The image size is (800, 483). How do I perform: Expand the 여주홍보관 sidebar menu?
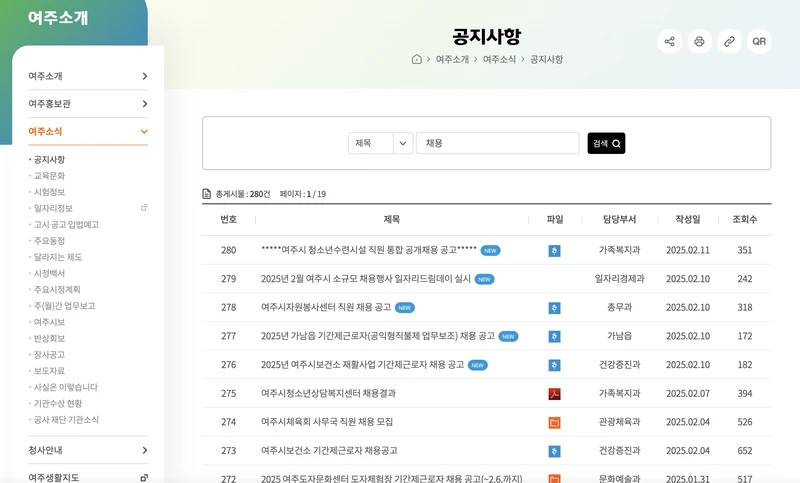click(88, 104)
